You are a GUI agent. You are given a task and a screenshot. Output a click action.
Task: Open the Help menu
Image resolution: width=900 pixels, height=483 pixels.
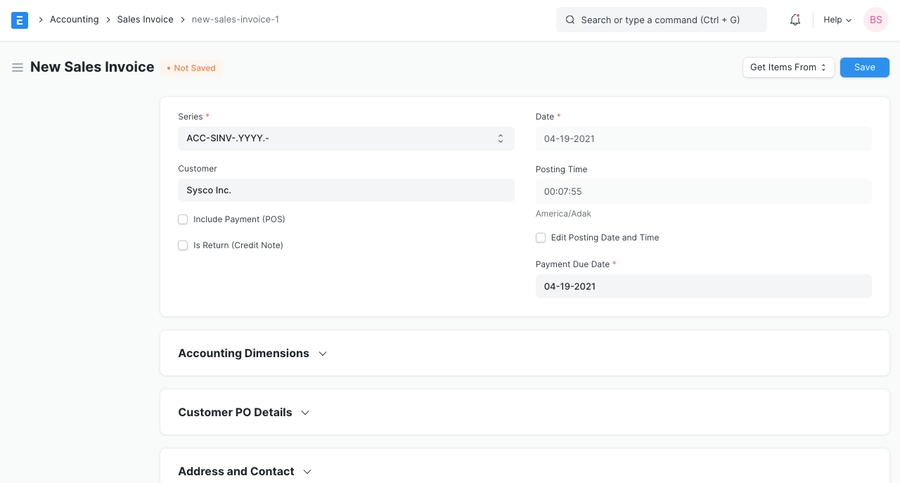837,20
